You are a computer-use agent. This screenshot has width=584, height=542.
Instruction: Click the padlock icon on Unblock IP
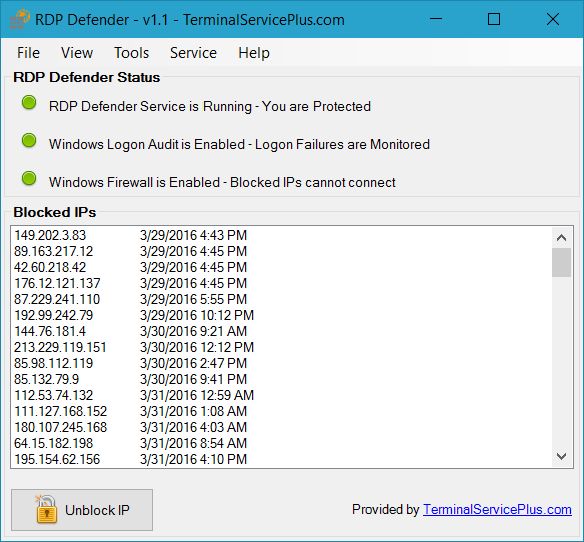45,510
